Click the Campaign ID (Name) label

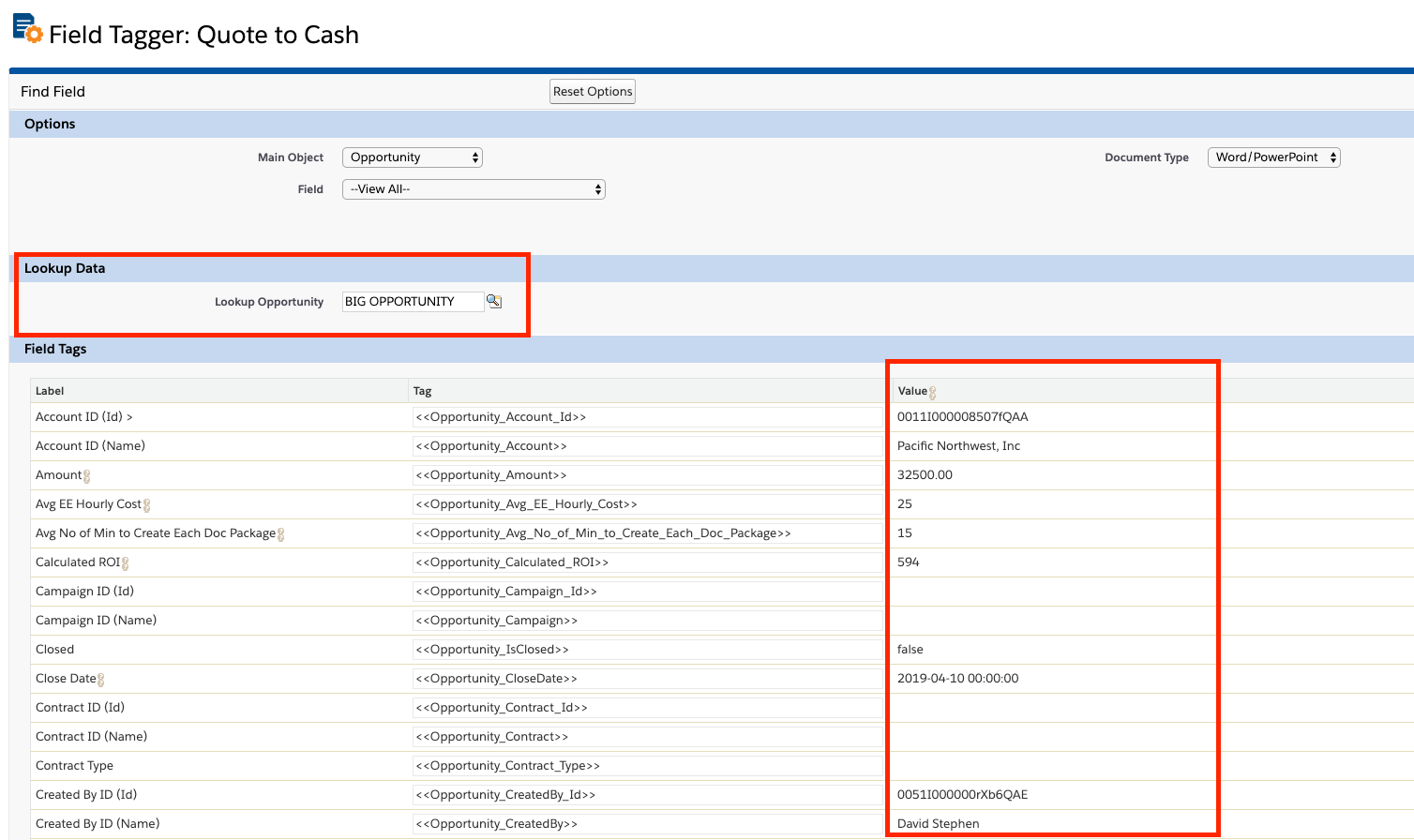click(96, 621)
